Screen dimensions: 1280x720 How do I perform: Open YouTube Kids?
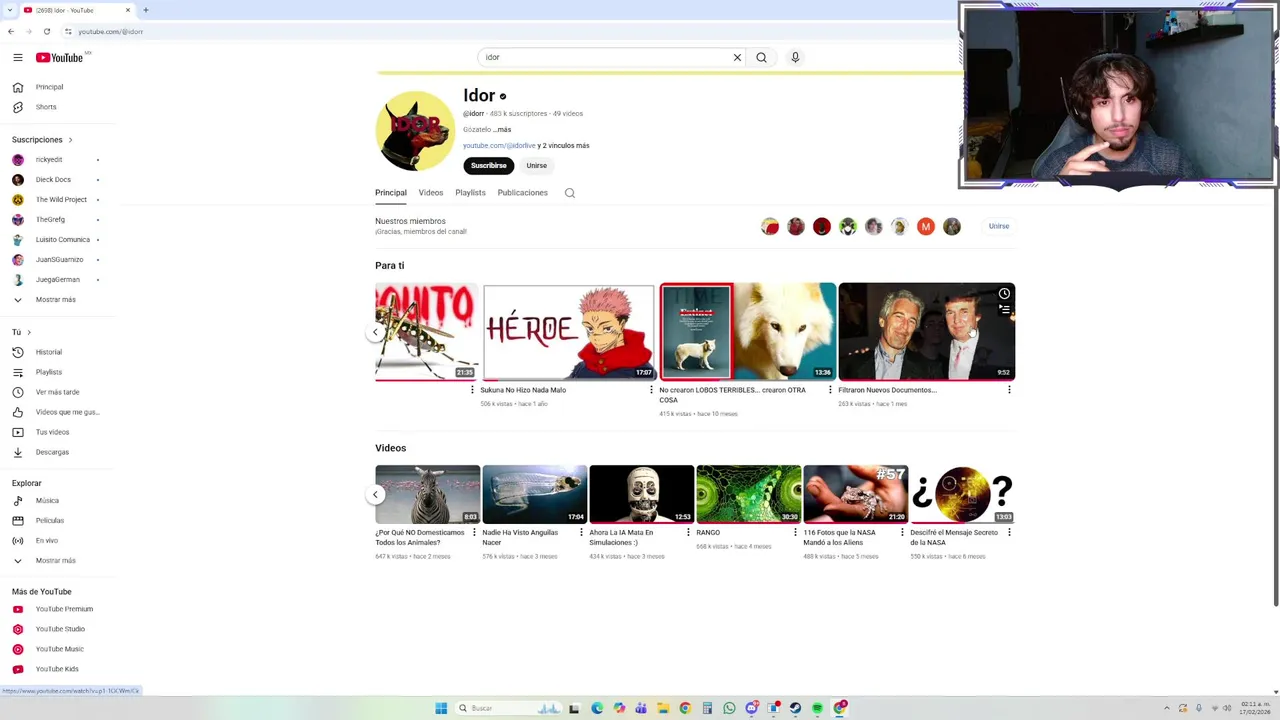[58, 669]
